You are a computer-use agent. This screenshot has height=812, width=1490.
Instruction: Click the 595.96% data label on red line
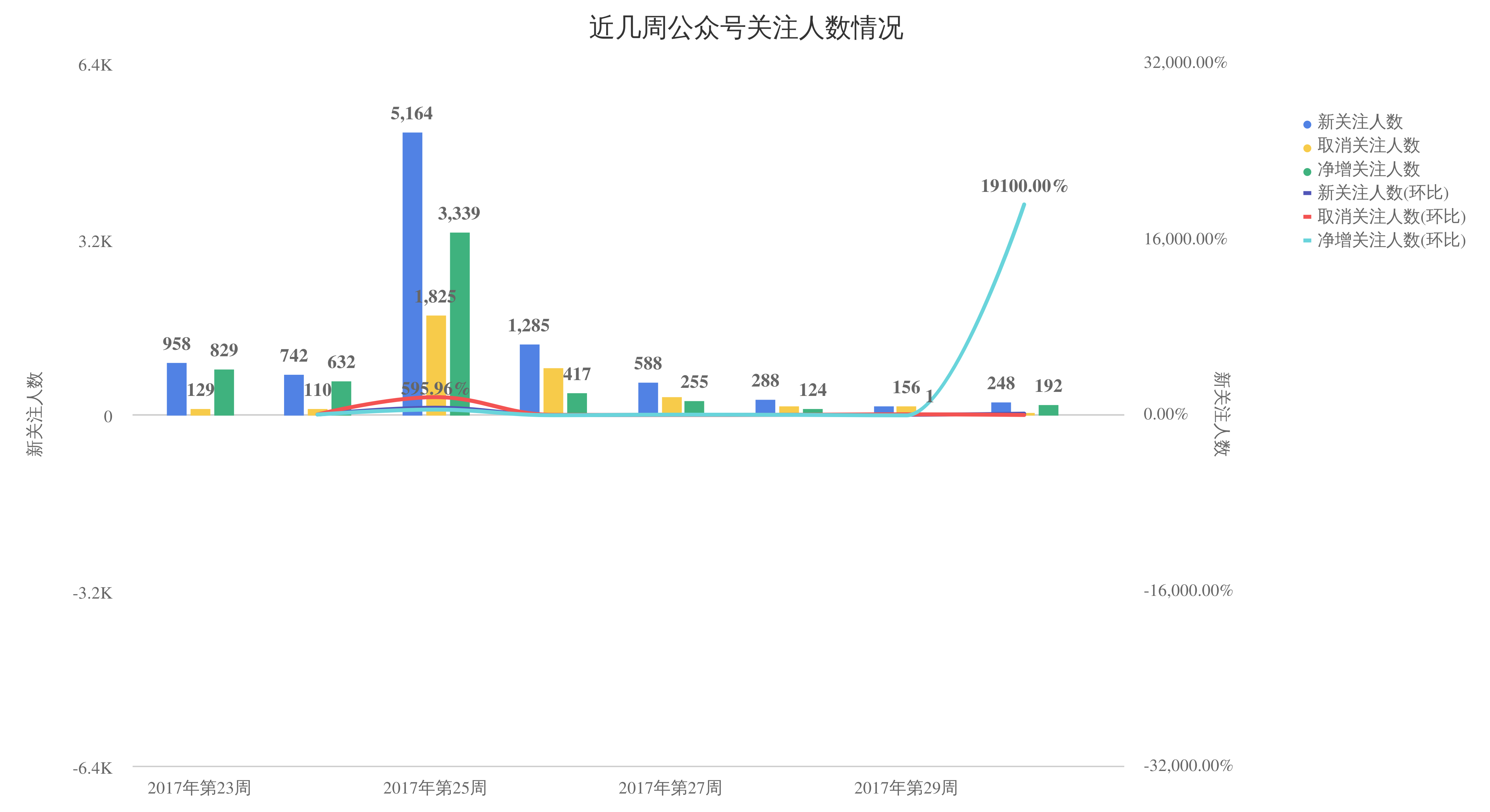435,389
